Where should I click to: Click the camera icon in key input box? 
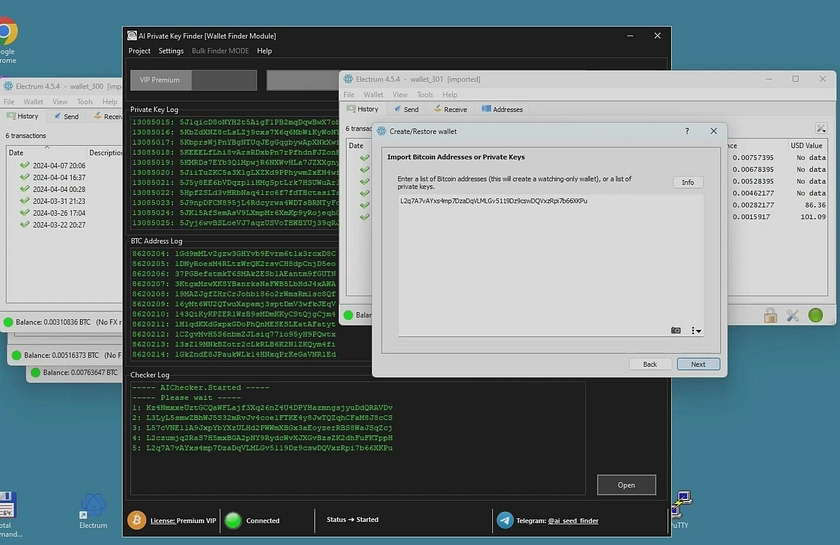point(676,331)
